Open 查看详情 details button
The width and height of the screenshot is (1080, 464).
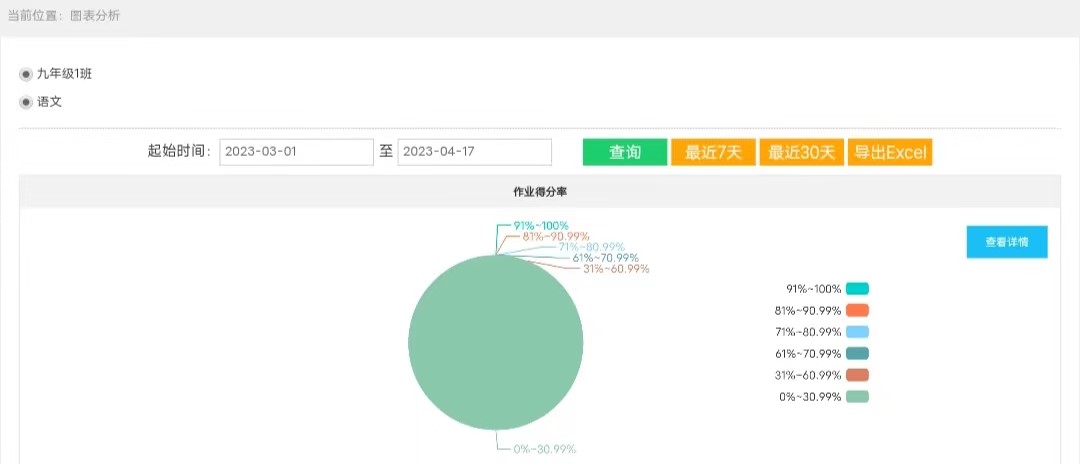(x=1007, y=242)
